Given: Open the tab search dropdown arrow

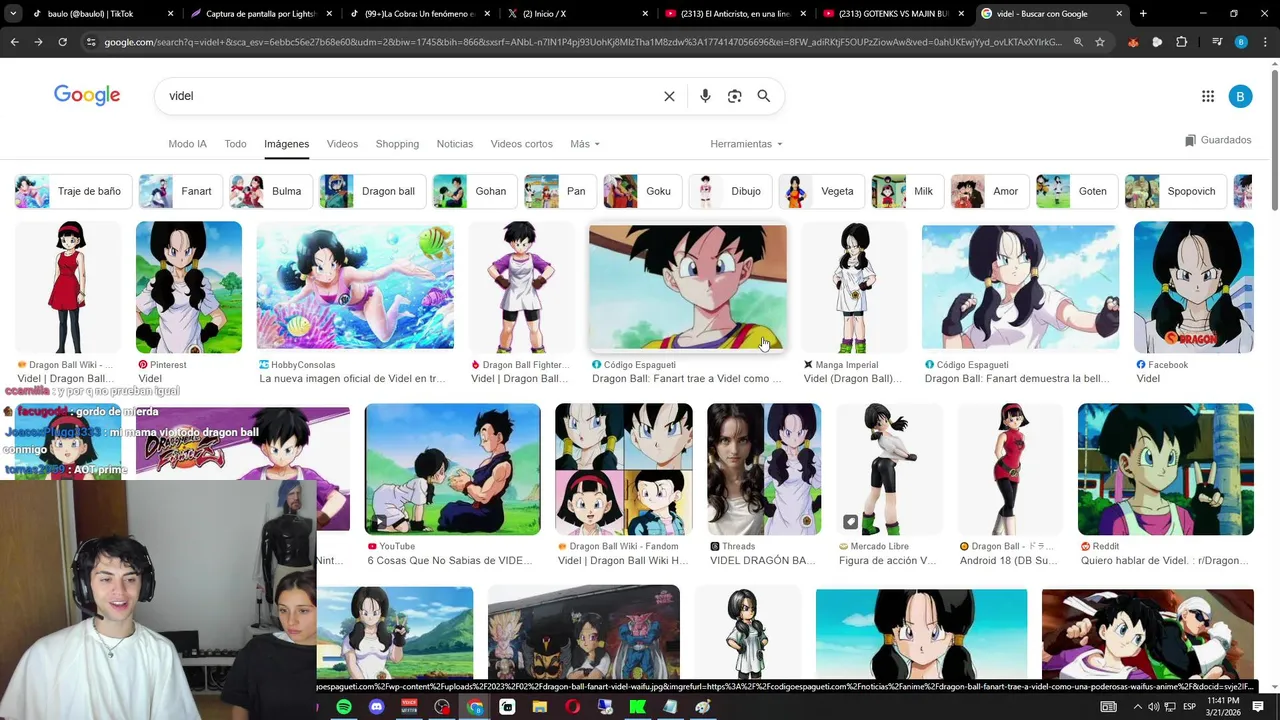Looking at the screenshot, I should 13,14.
